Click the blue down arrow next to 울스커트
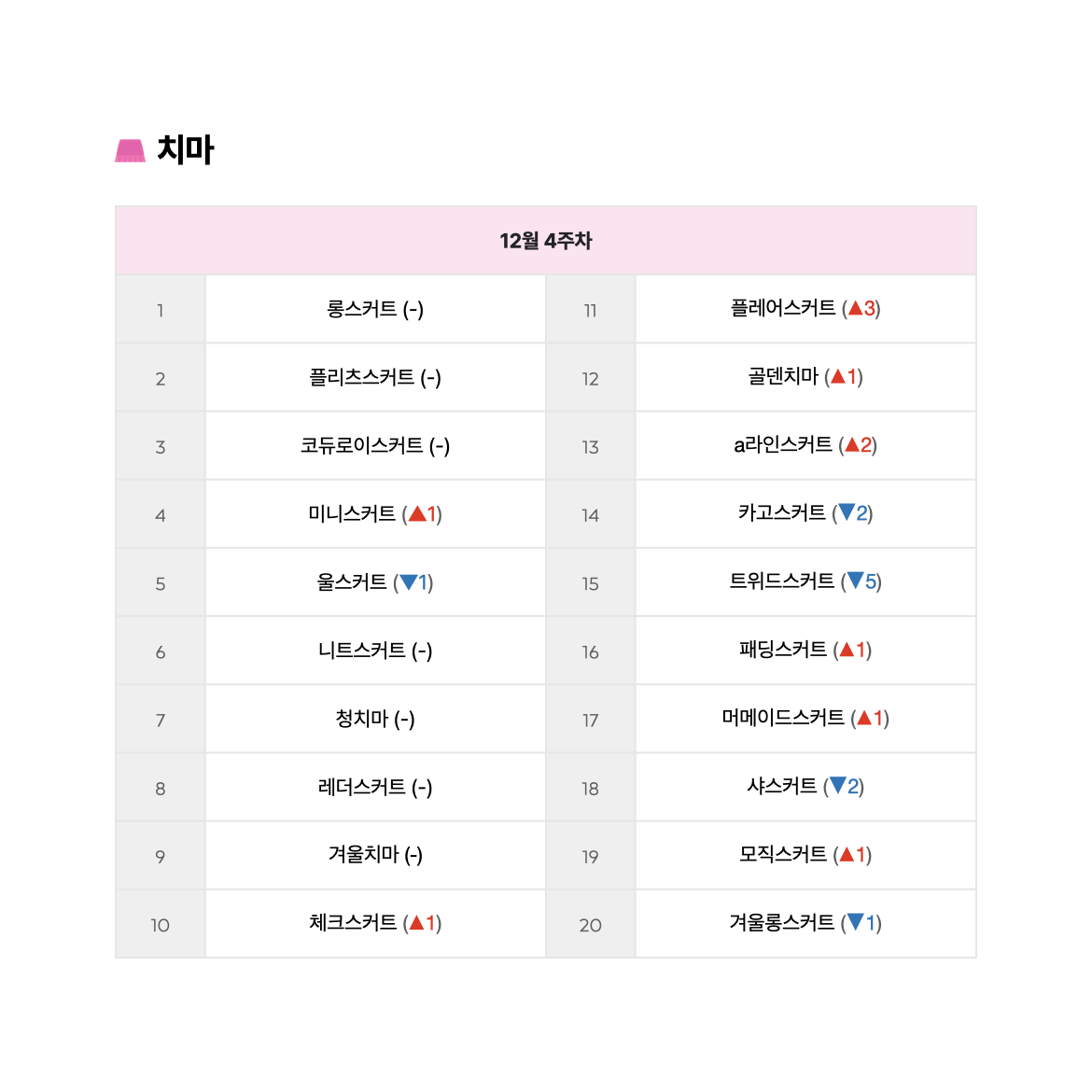The height and width of the screenshot is (1092, 1092). (408, 582)
